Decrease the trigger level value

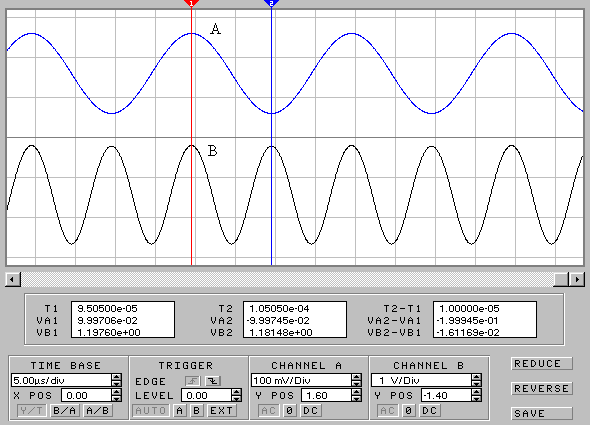pyautogui.click(x=236, y=399)
